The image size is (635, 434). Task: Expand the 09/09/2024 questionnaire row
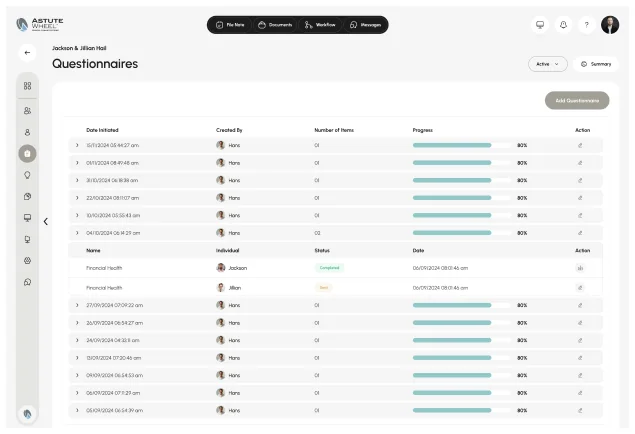point(77,375)
